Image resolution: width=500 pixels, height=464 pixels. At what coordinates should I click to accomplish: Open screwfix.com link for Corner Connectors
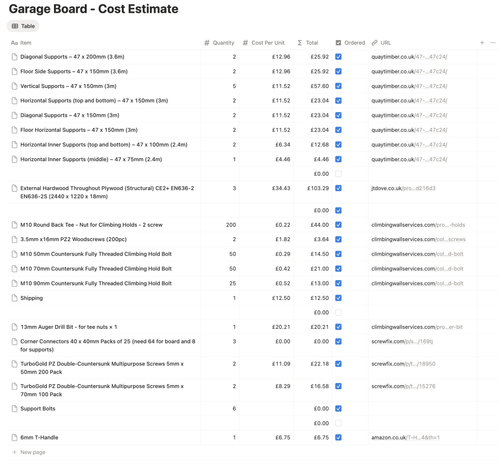coord(402,342)
